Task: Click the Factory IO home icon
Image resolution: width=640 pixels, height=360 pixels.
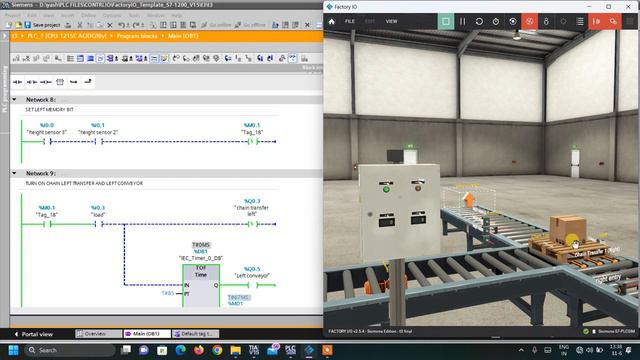Action: pyautogui.click(x=332, y=21)
